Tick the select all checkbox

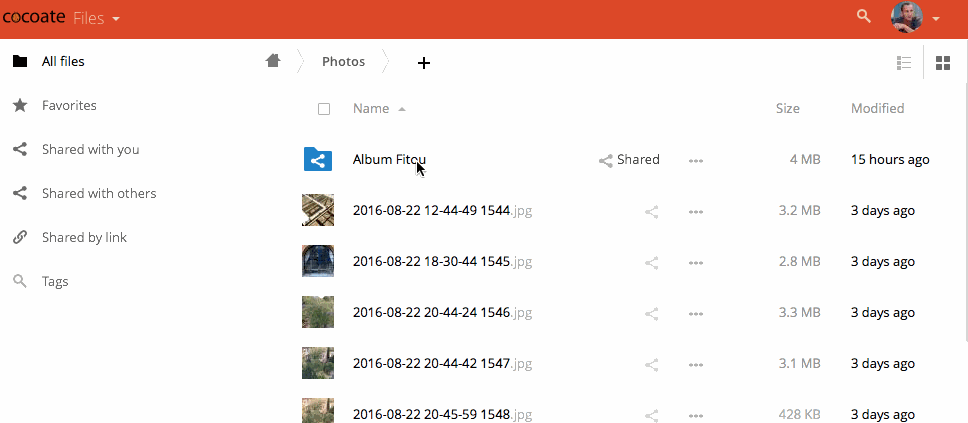[323, 109]
